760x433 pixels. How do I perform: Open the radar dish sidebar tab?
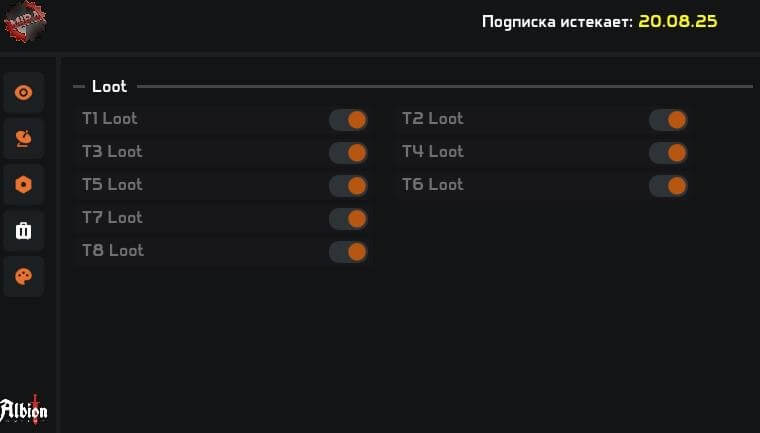[24, 139]
